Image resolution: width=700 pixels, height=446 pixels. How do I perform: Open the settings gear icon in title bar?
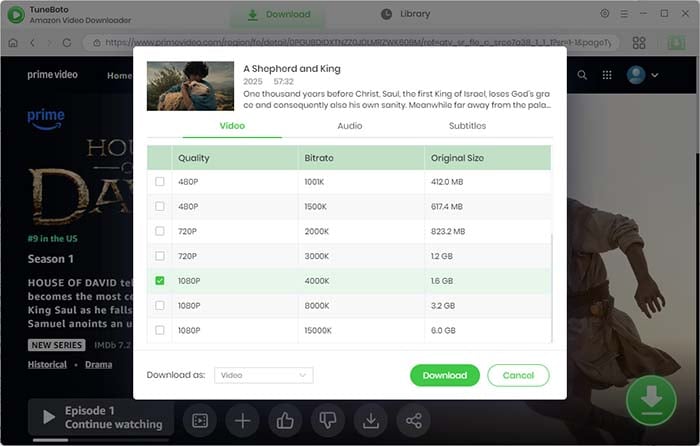click(604, 13)
